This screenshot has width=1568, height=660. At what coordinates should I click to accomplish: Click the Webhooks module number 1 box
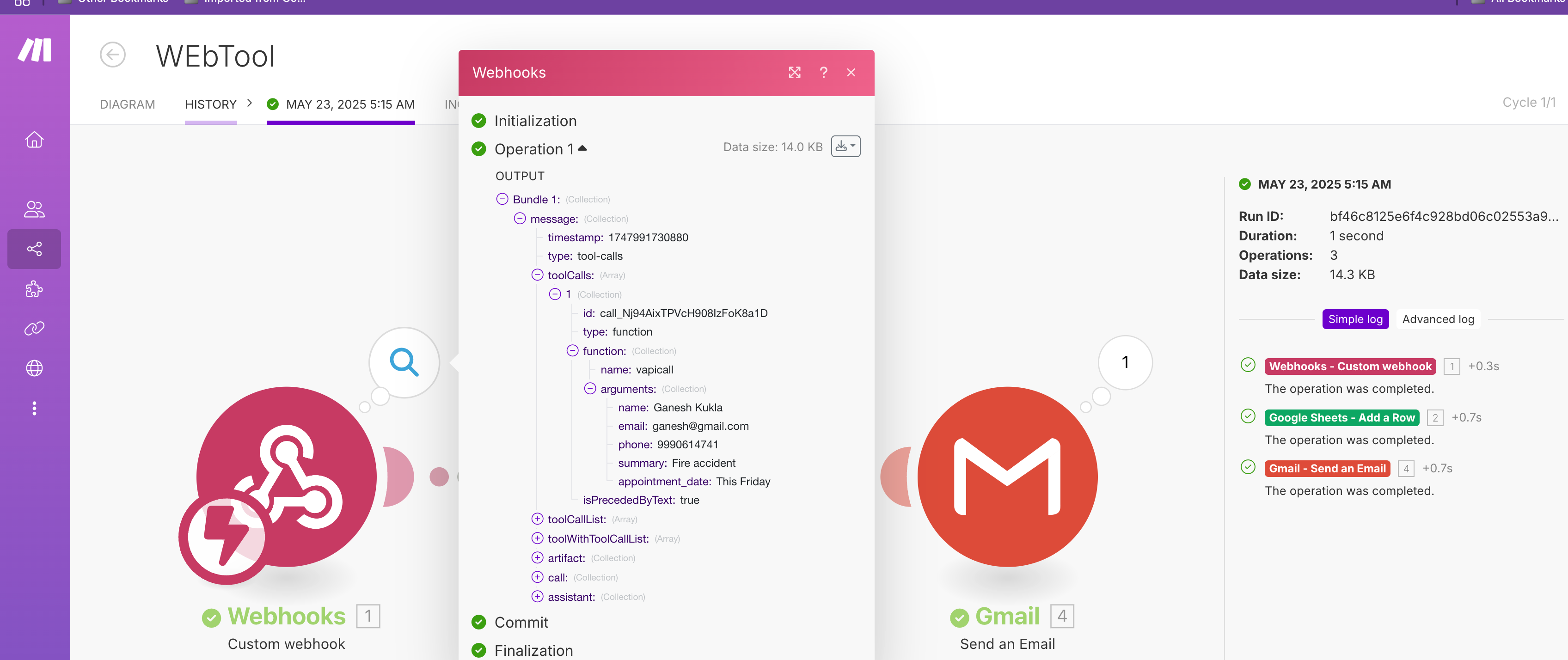point(367,616)
